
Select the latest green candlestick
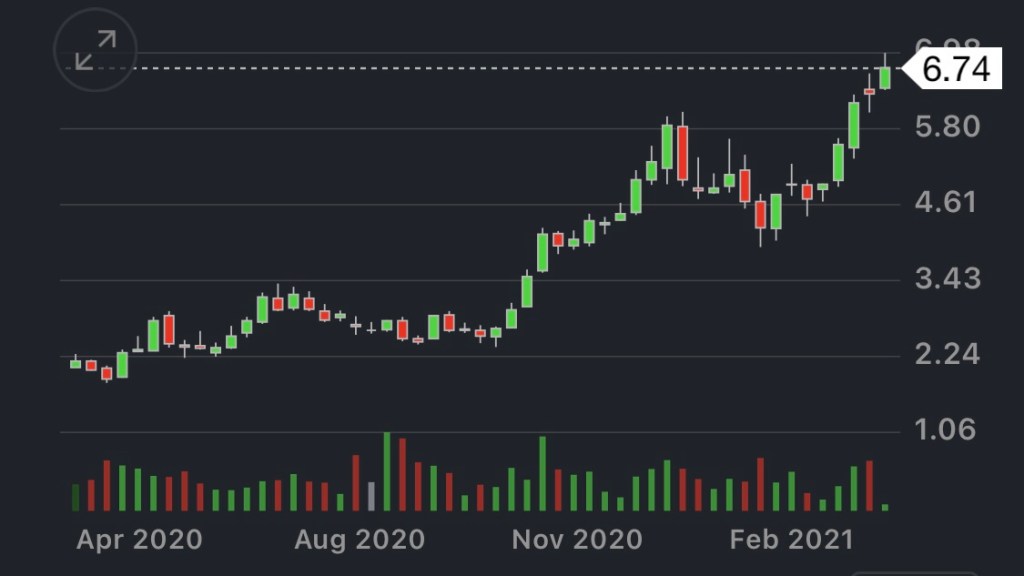[x=885, y=77]
